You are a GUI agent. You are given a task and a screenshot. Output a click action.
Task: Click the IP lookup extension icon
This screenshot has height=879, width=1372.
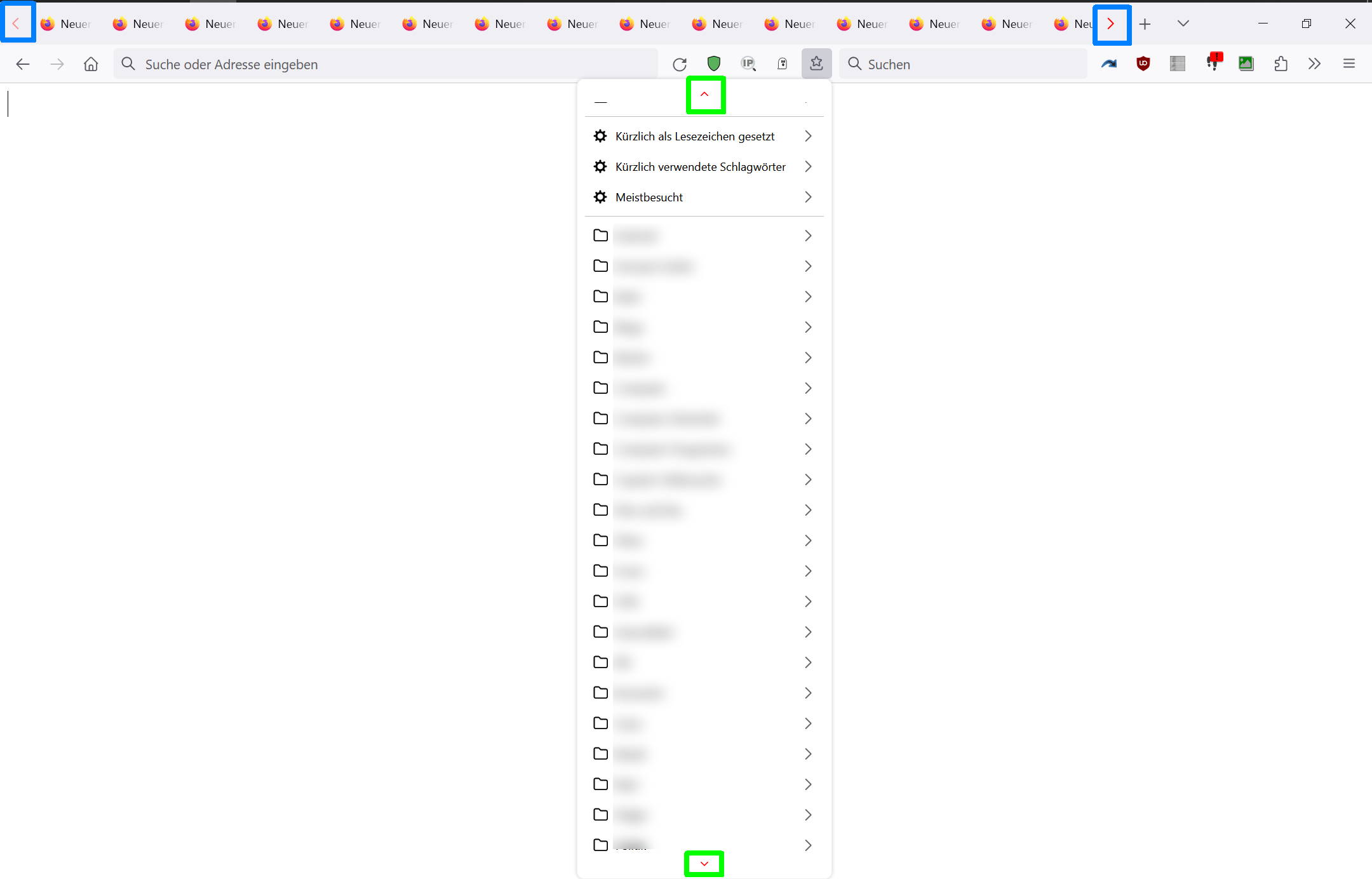pyautogui.click(x=748, y=64)
